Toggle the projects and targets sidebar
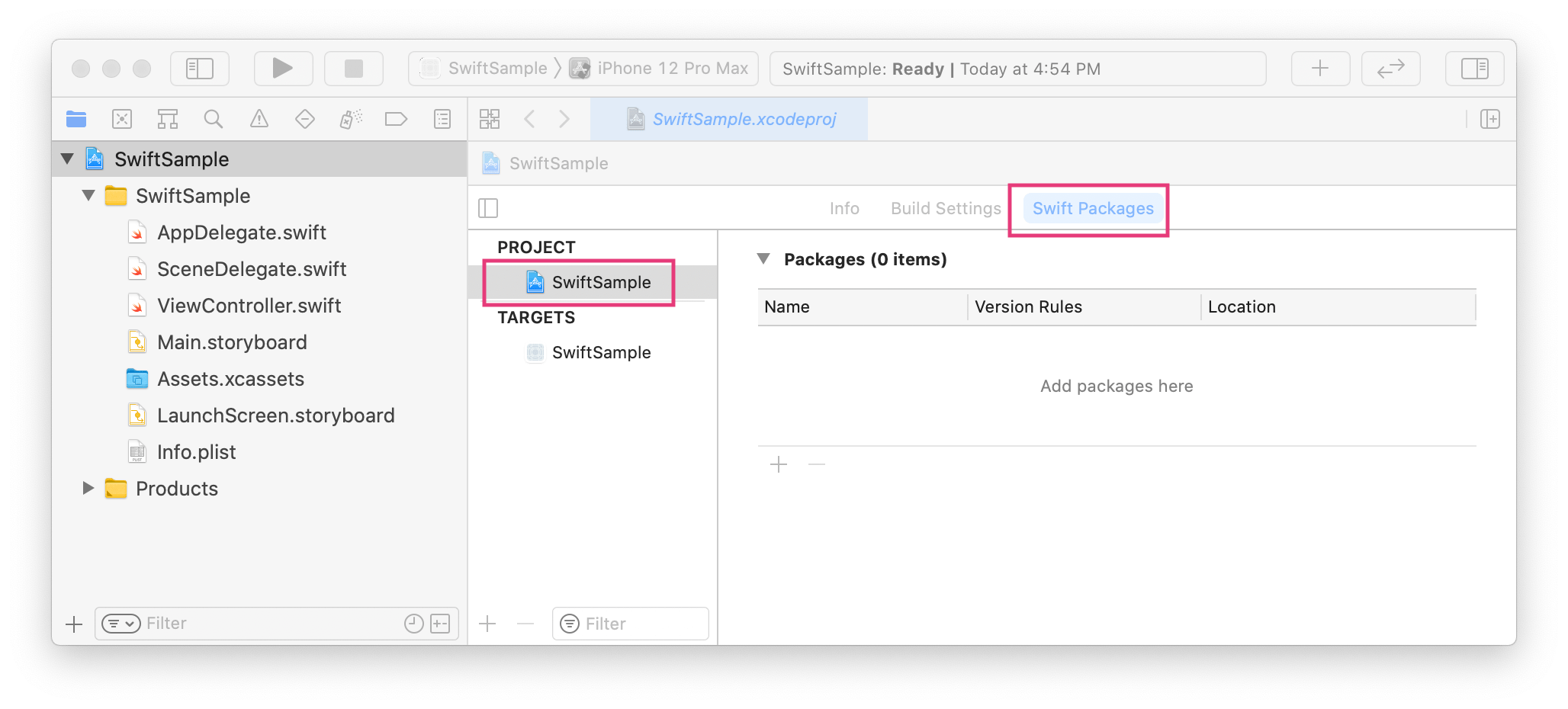Image resolution: width=1568 pixels, height=709 pixels. coord(488,207)
